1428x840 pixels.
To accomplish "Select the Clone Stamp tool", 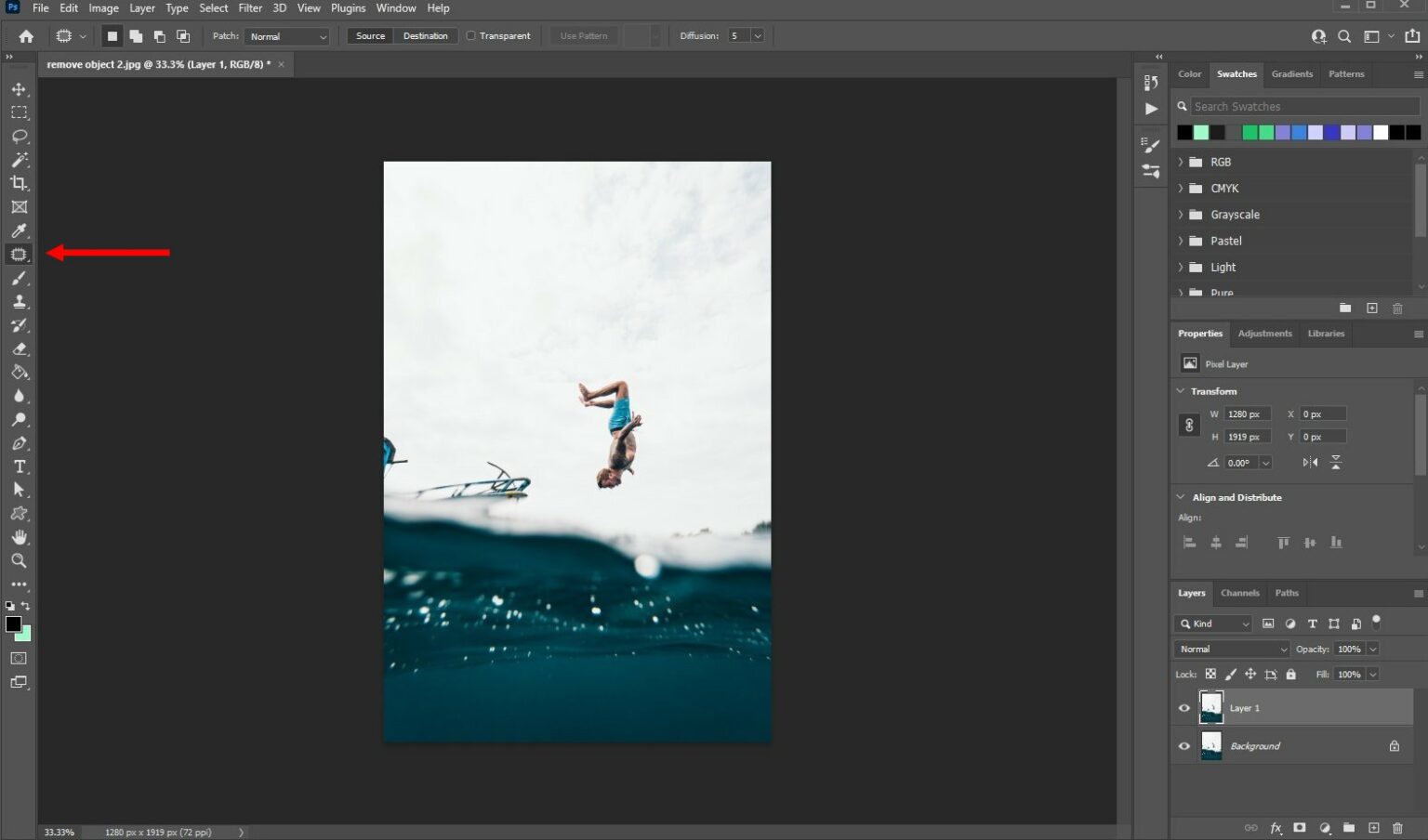I will [19, 301].
